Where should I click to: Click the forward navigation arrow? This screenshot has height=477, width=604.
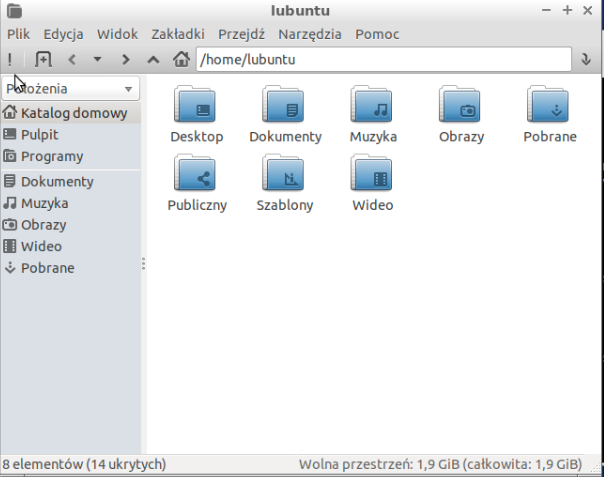click(x=125, y=59)
